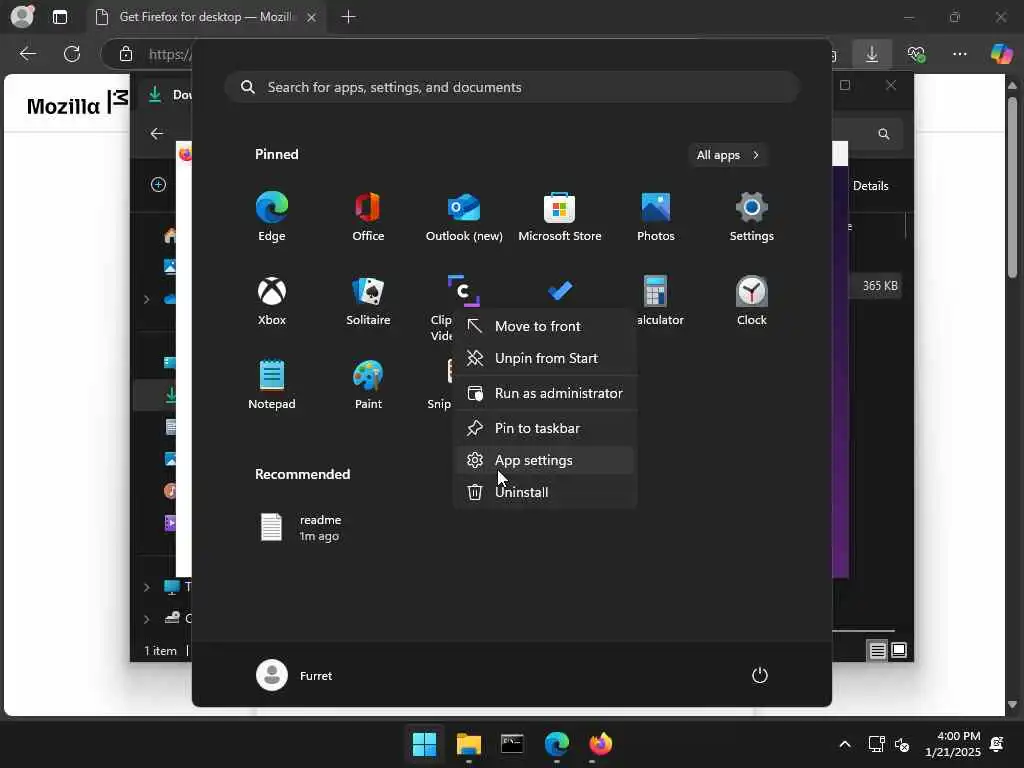
Task: Choose Run as administrator
Action: pyautogui.click(x=545, y=393)
